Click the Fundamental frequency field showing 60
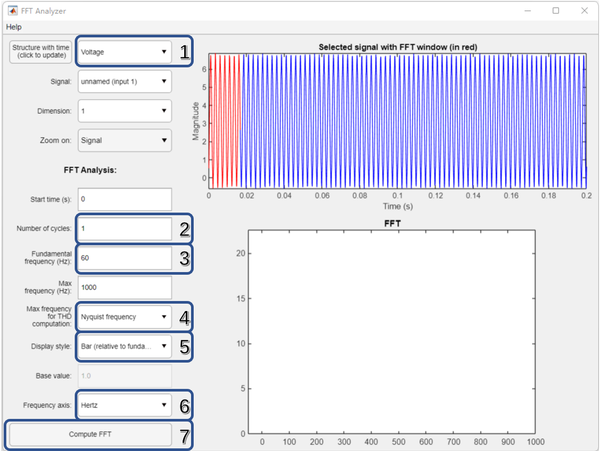 pos(125,258)
